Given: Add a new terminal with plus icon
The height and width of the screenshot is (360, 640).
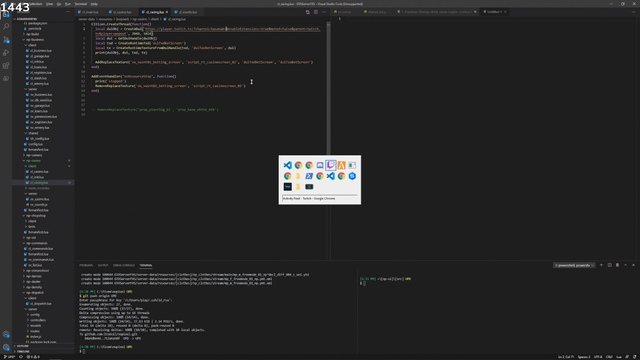Looking at the screenshot, I should tap(601, 265).
